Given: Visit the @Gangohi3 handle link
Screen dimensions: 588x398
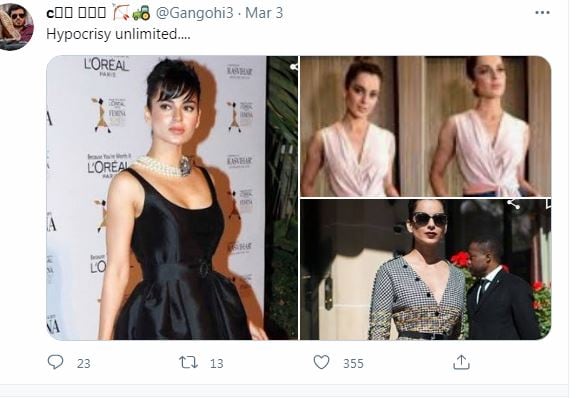Looking at the screenshot, I should coord(194,13).
